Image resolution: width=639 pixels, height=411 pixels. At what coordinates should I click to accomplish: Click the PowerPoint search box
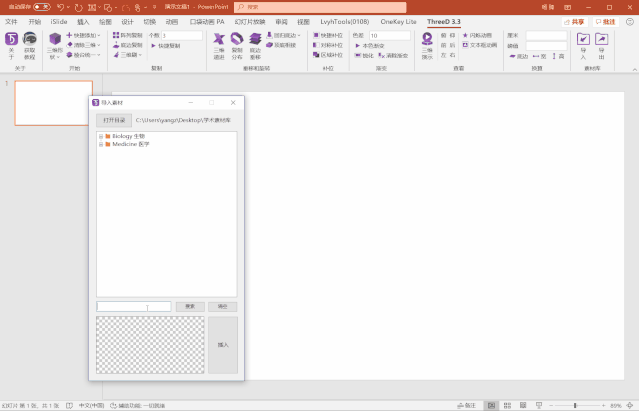pyautogui.click(x=320, y=7)
